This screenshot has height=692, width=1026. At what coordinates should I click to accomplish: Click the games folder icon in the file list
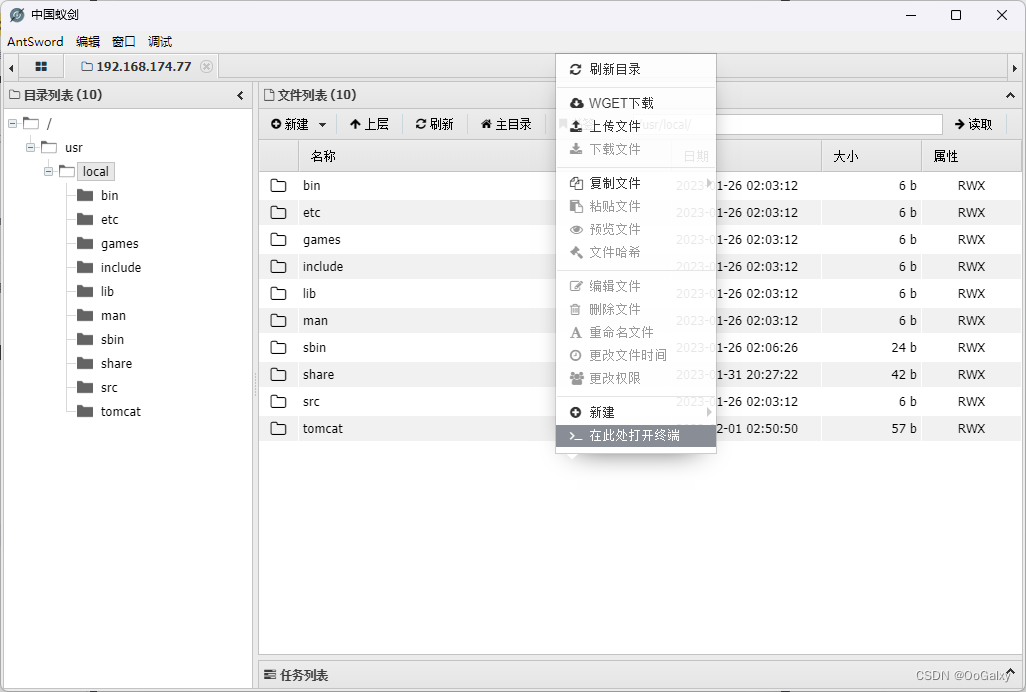(x=279, y=239)
